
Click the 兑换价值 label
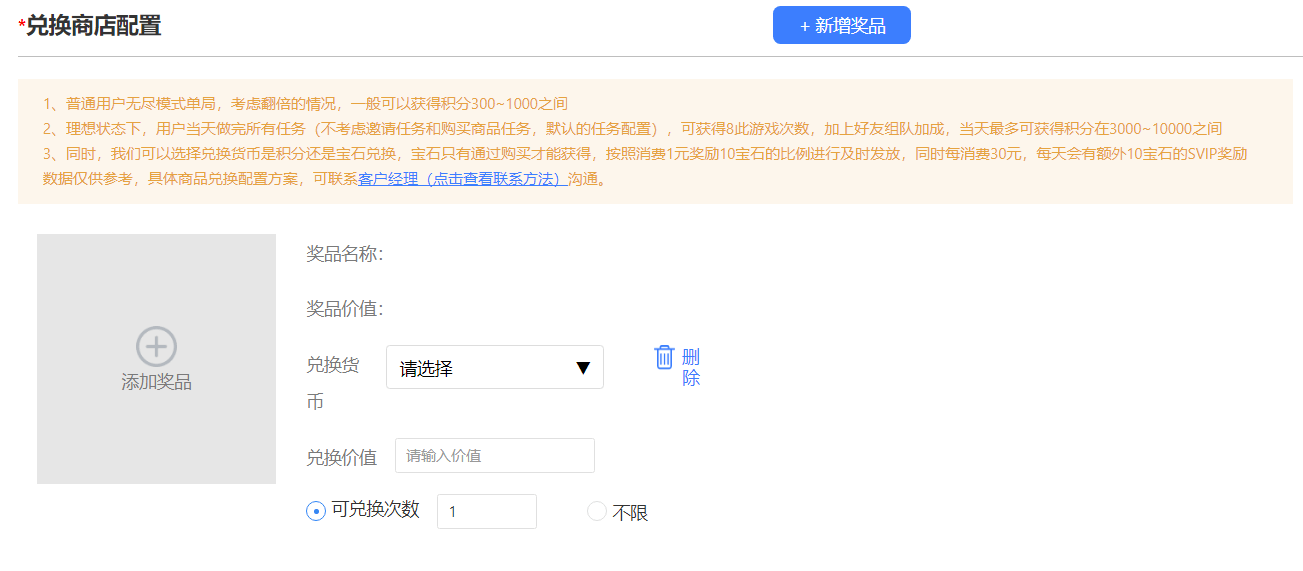(x=342, y=457)
